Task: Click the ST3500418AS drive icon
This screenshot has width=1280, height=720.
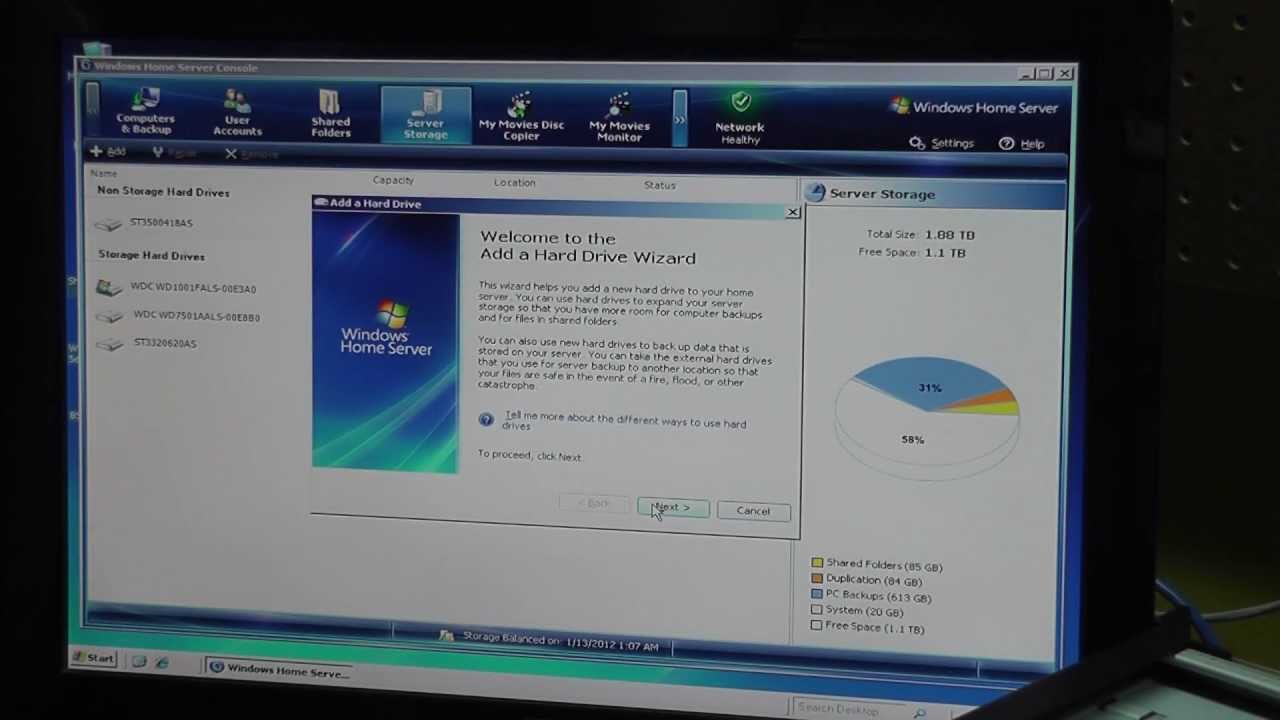Action: click(x=108, y=224)
